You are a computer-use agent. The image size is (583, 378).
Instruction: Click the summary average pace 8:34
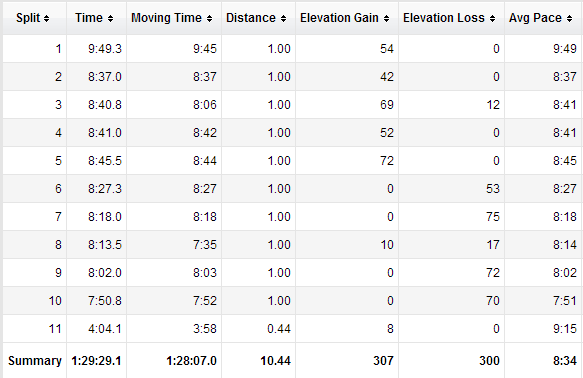click(x=565, y=361)
